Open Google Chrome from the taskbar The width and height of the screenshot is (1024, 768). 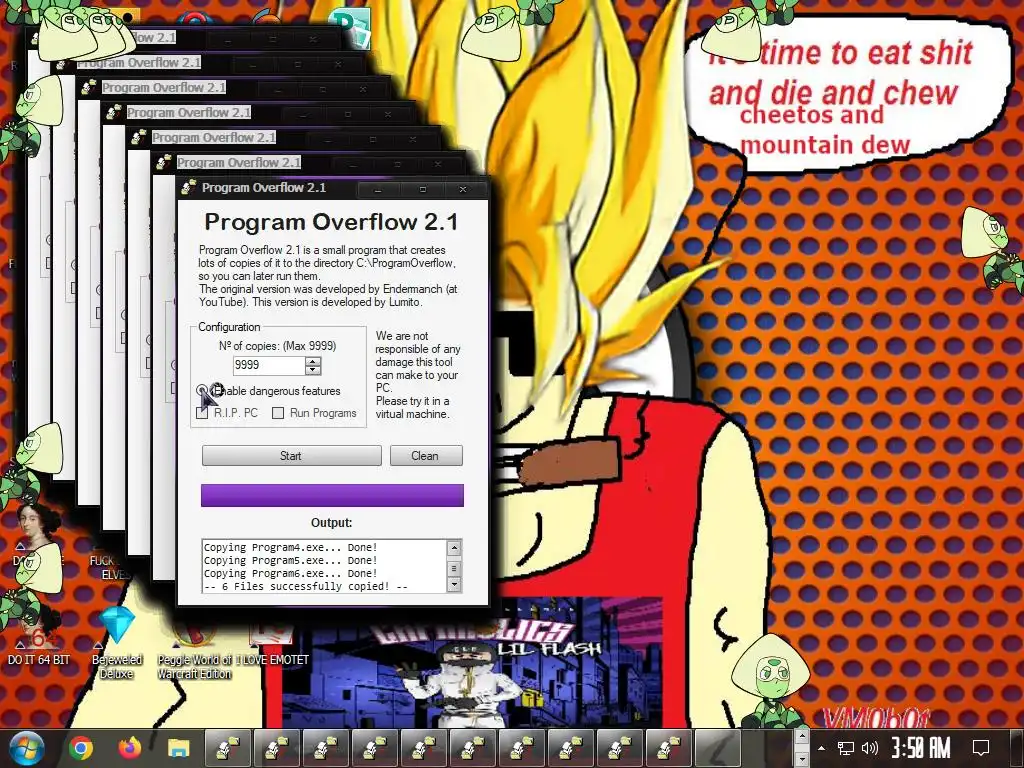coord(81,748)
